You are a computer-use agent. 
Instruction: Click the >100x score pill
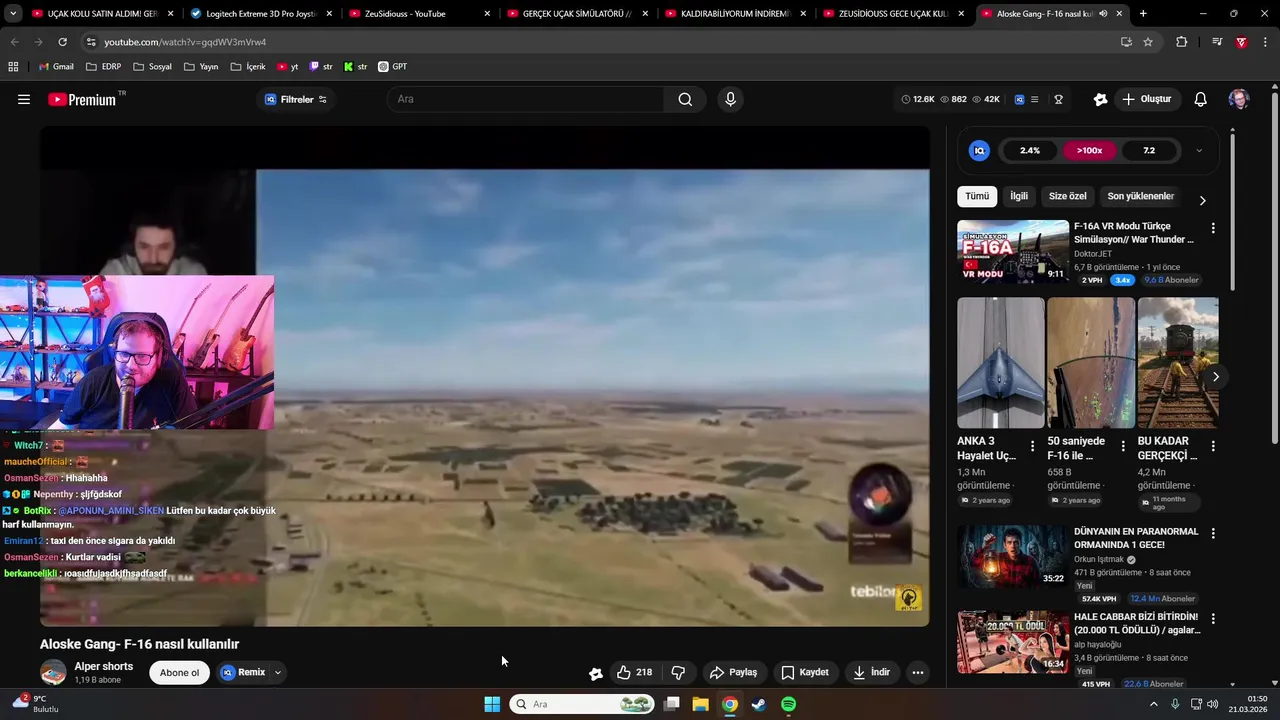1089,151
